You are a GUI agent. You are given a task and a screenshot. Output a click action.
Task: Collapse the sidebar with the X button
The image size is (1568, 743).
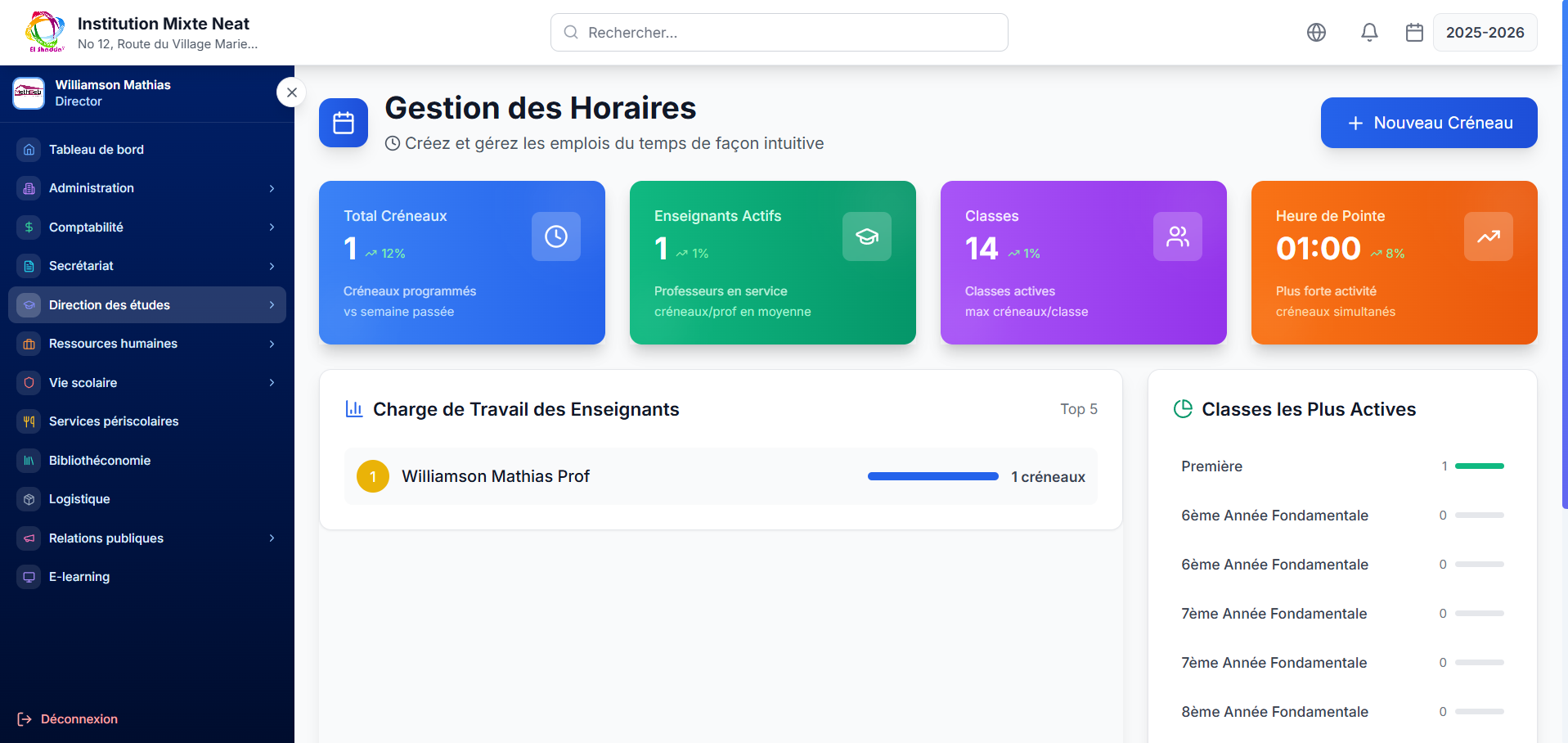pyautogui.click(x=291, y=92)
